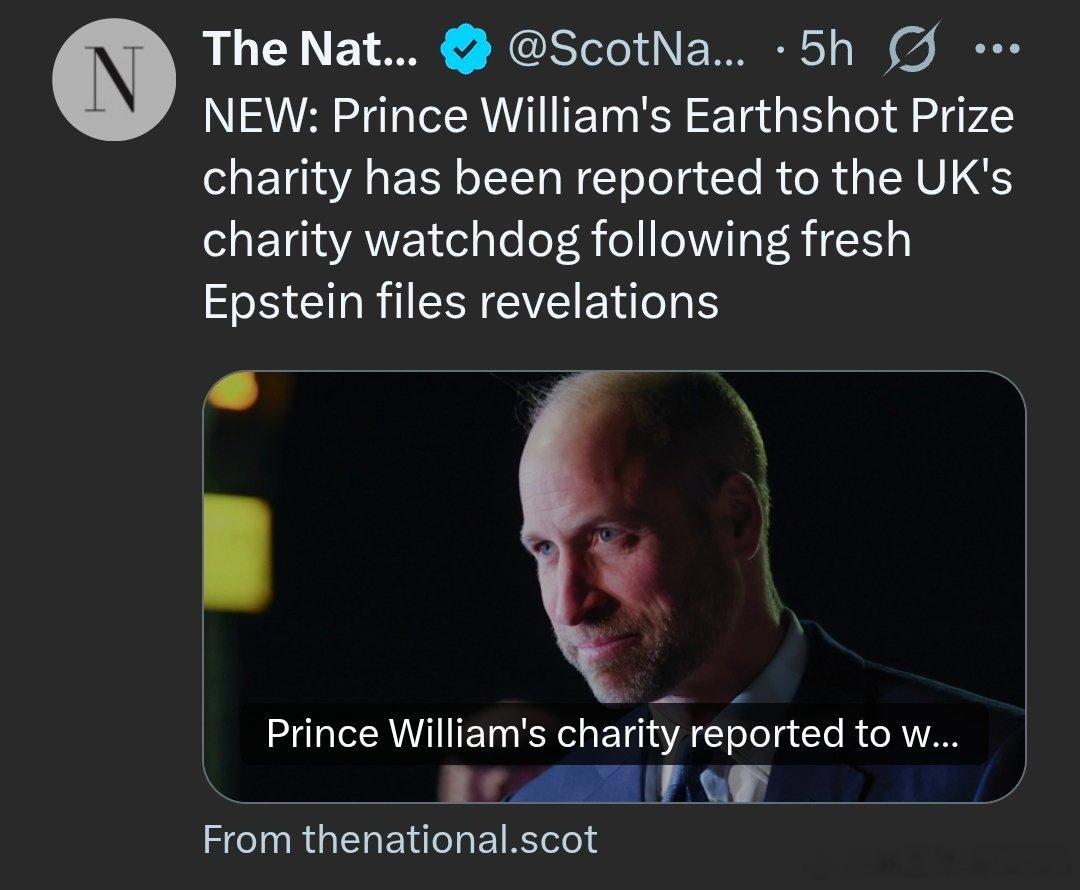This screenshot has width=1080, height=890.
Task: Click the tweet line starting with "NEW:"
Action: 608,120
